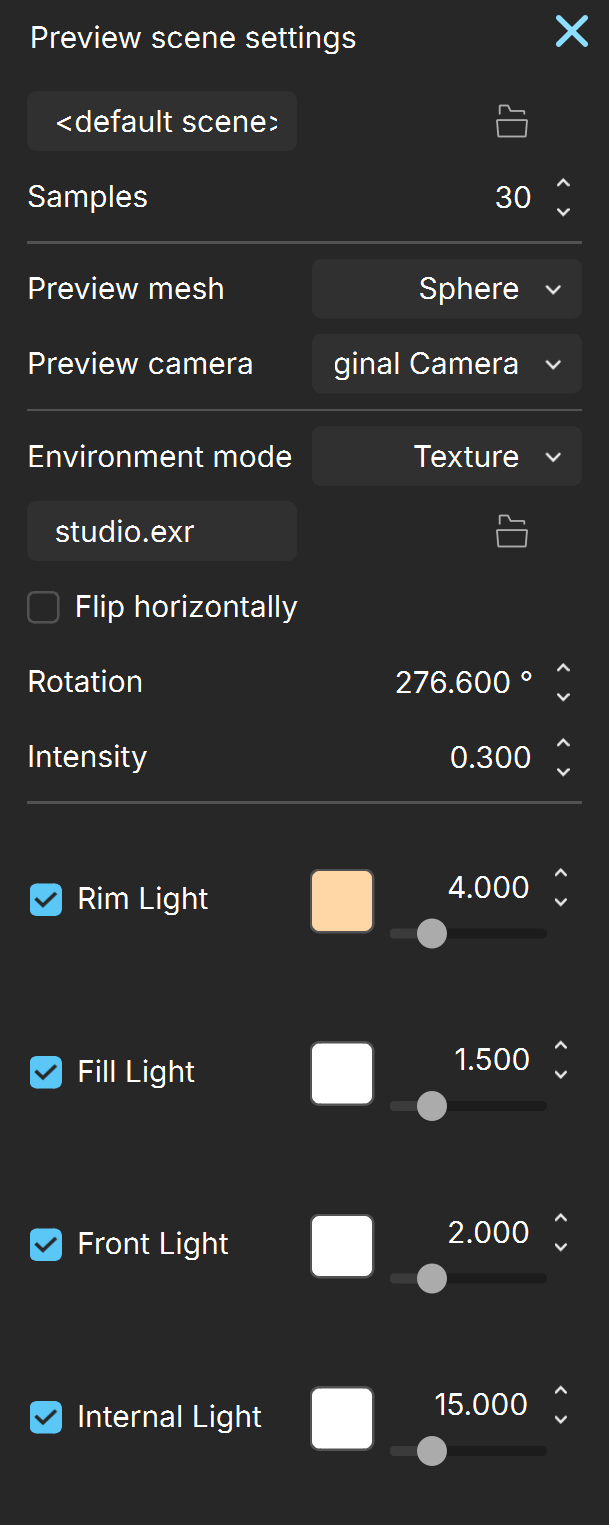Uncheck the Fill Light checkbox
This screenshot has width=609, height=1525.
point(46,1072)
